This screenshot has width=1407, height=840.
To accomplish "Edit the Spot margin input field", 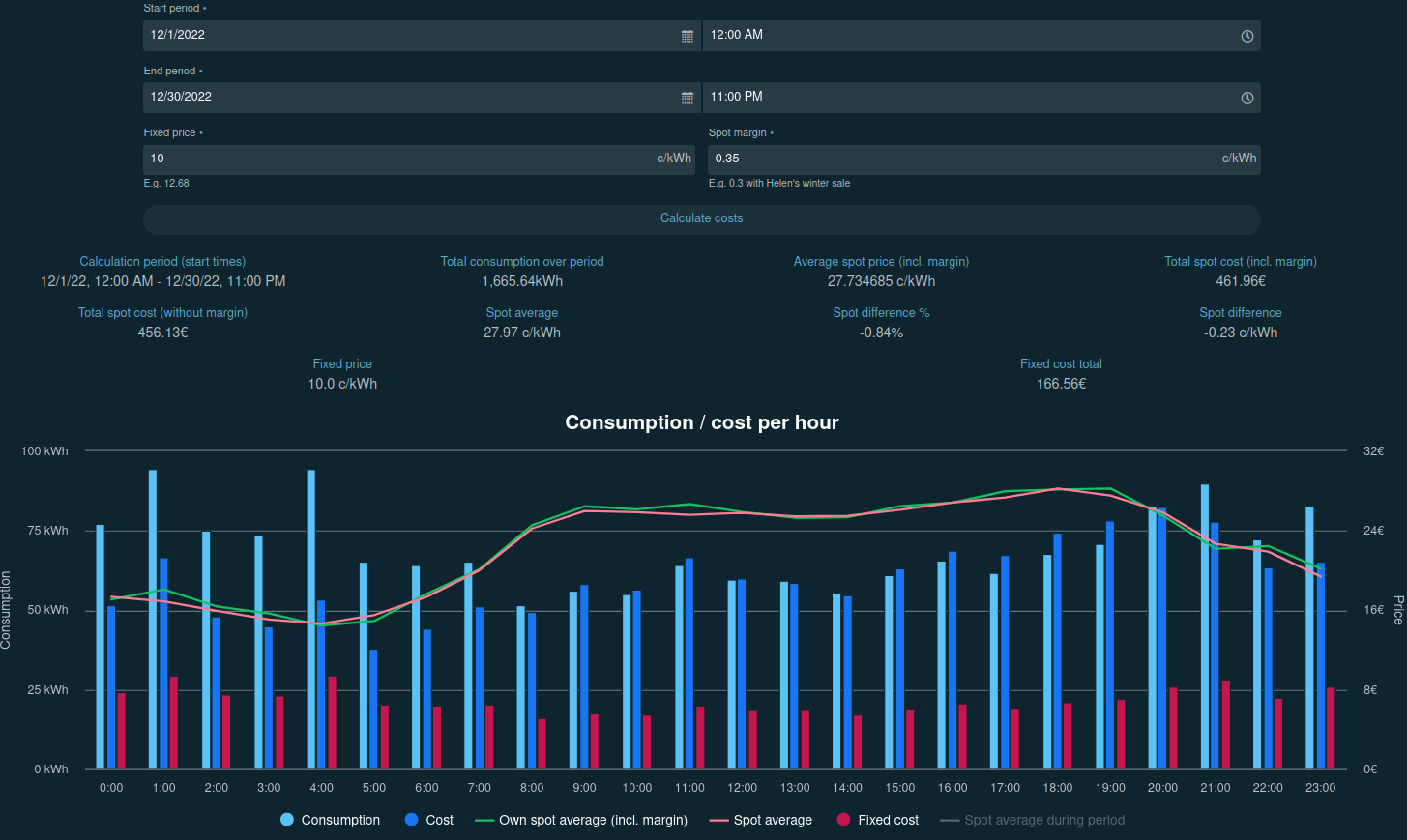I will (x=962, y=159).
